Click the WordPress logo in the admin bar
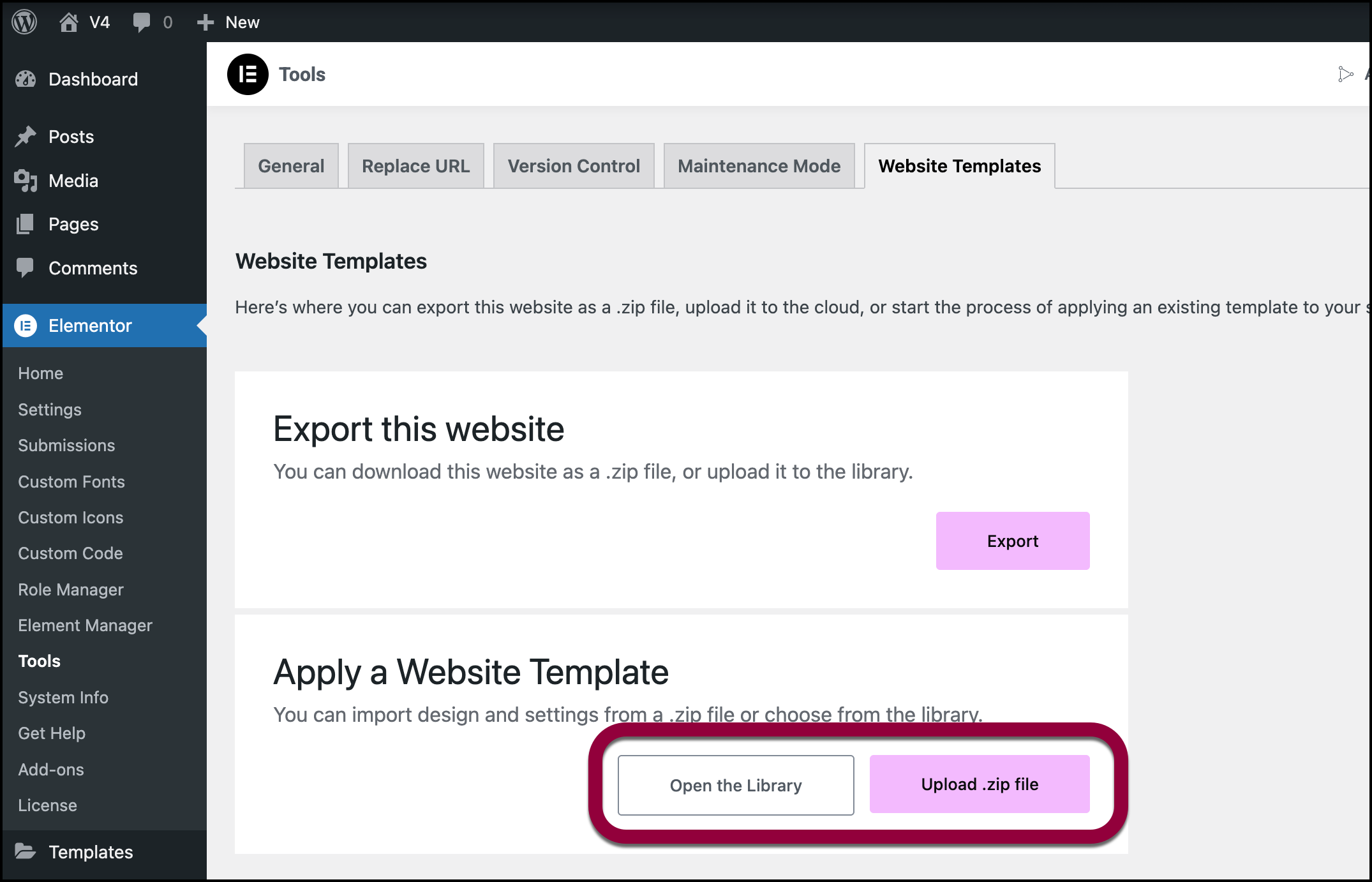Image resolution: width=1372 pixels, height=882 pixels. 24,22
